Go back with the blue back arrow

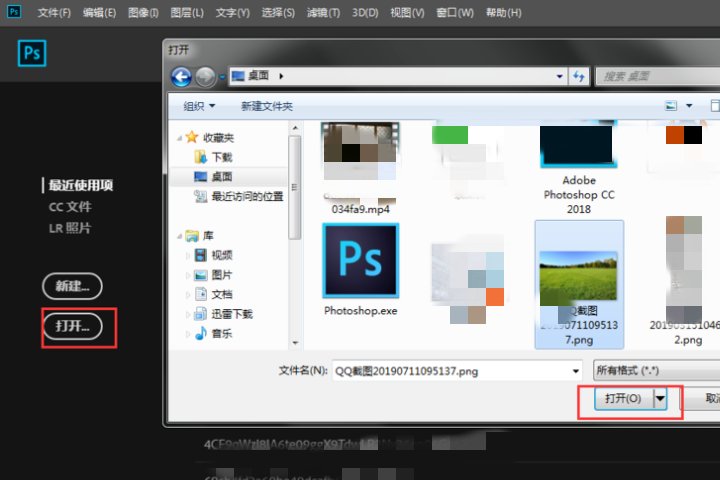(x=181, y=77)
